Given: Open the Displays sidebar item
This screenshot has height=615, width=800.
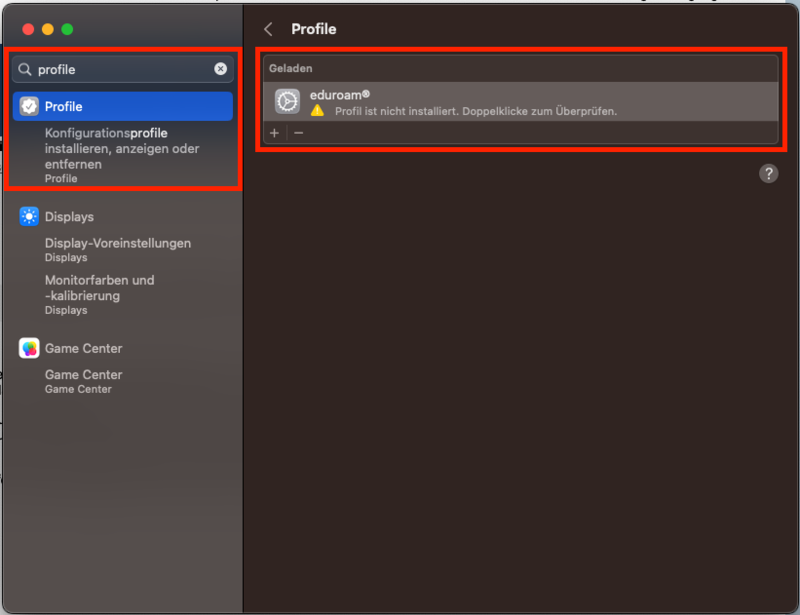Looking at the screenshot, I should (69, 217).
